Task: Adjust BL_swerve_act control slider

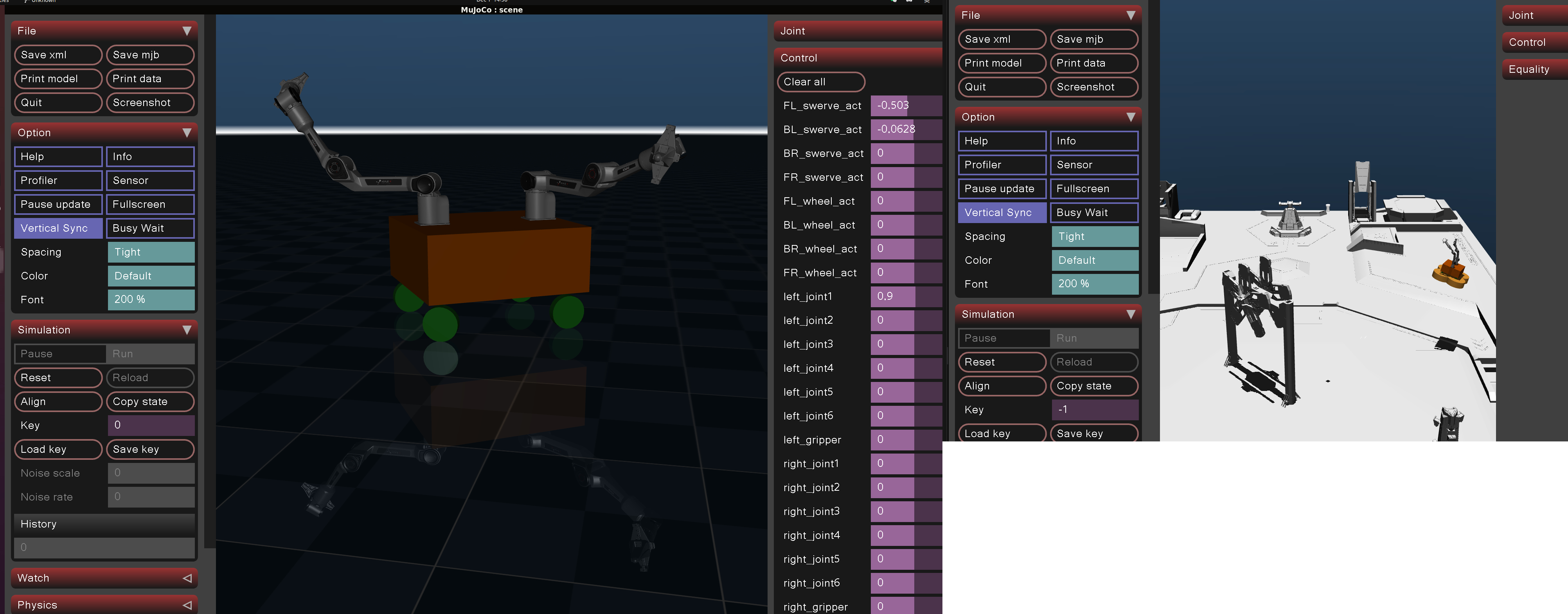Action: click(906, 129)
